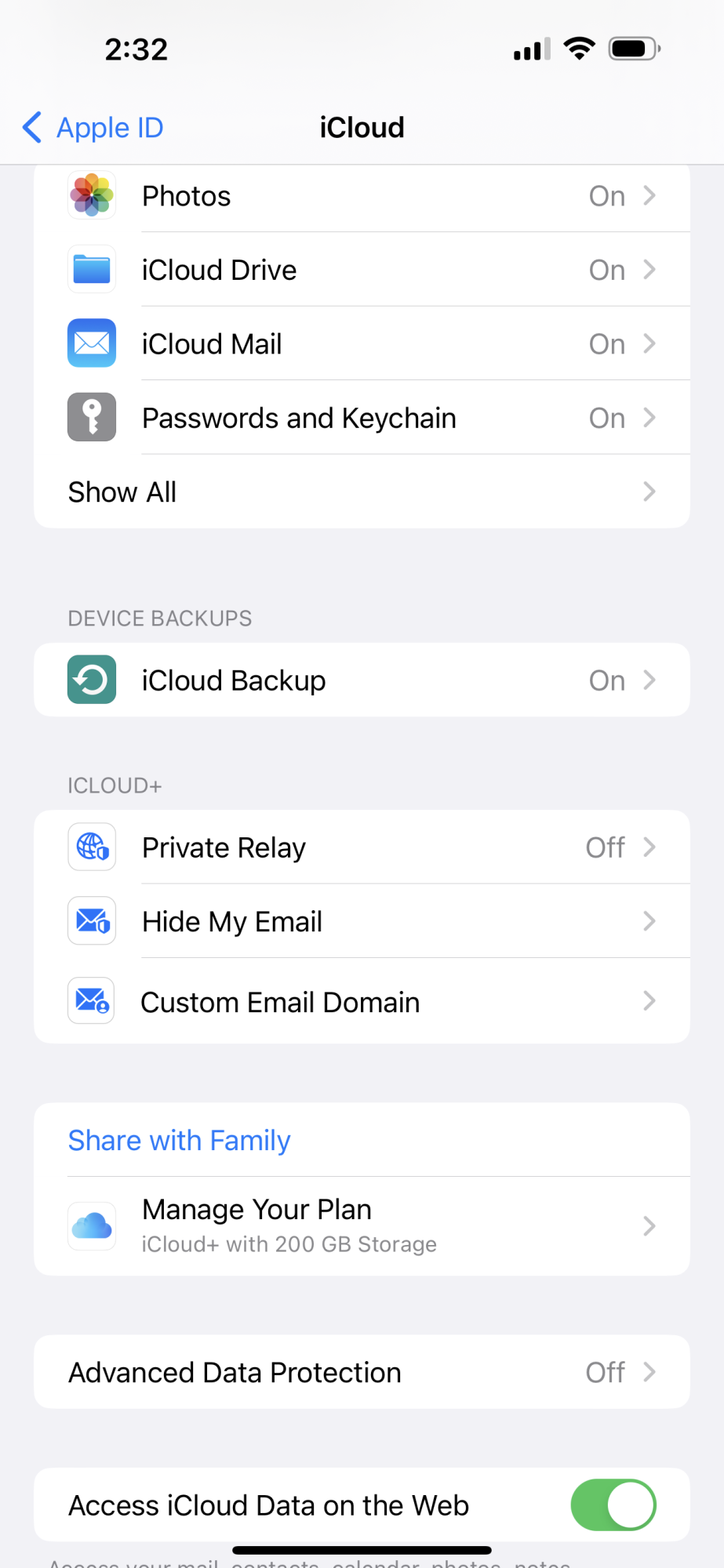Viewport: 724px width, 1568px height.
Task: Expand the Show All apps chevron
Action: coord(649,492)
